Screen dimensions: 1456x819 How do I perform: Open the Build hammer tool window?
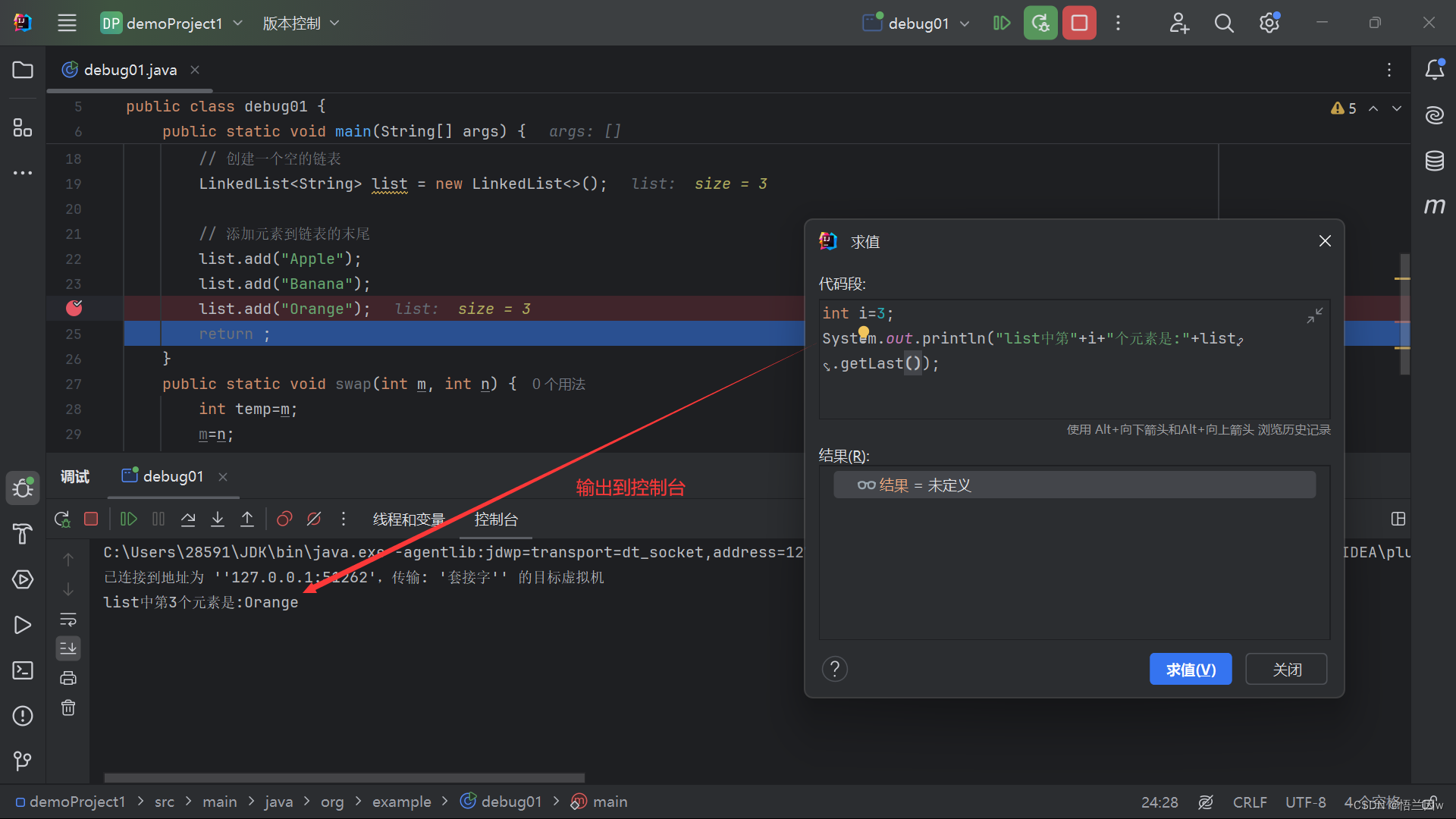(23, 534)
